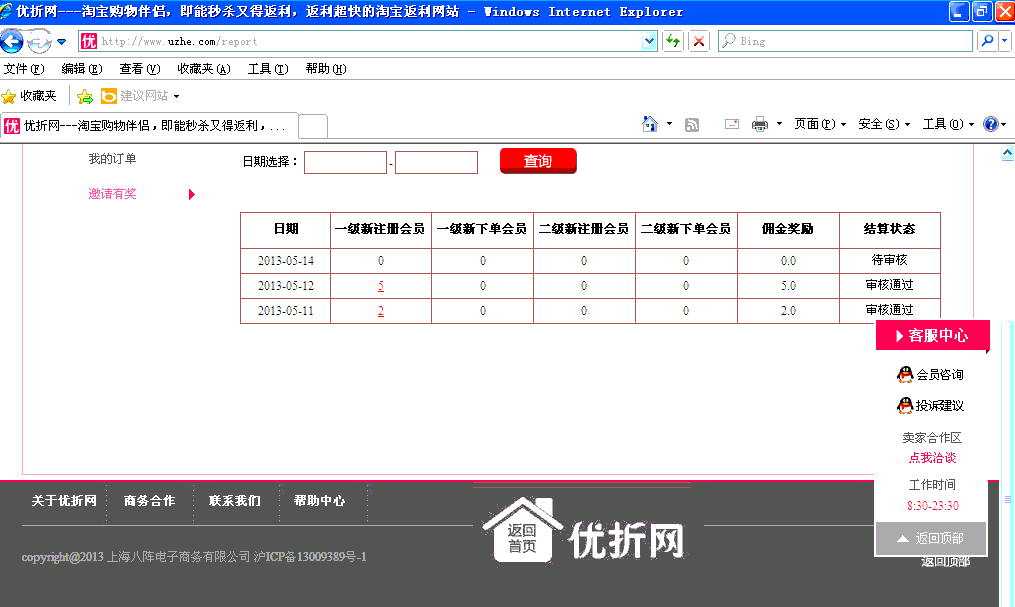Click the IE Back navigation button

click(x=12, y=41)
